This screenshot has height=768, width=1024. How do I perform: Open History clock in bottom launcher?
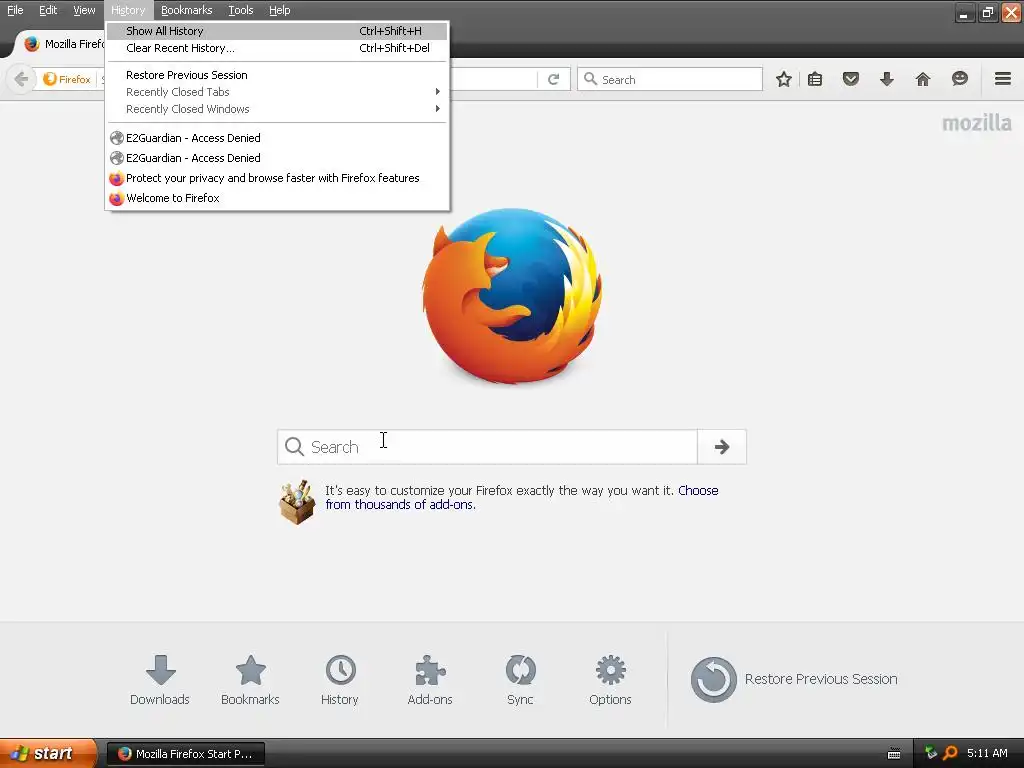pyautogui.click(x=340, y=680)
